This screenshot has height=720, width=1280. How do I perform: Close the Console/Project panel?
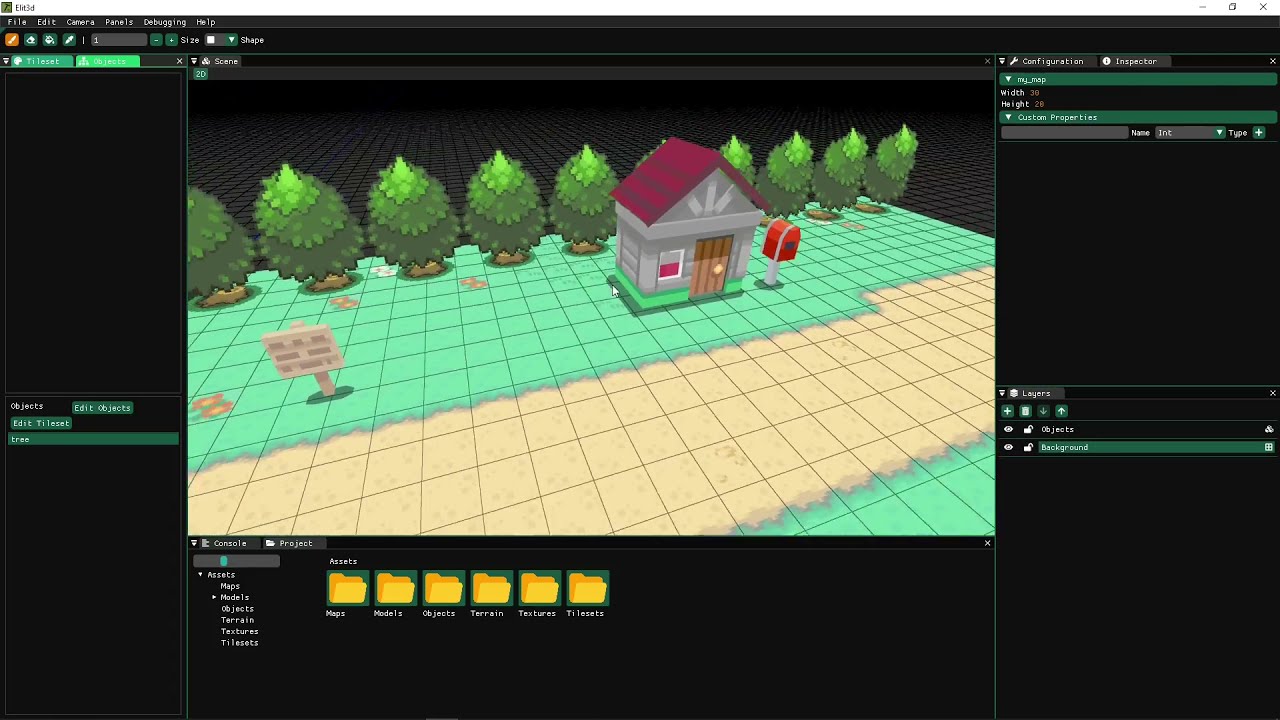pos(988,543)
